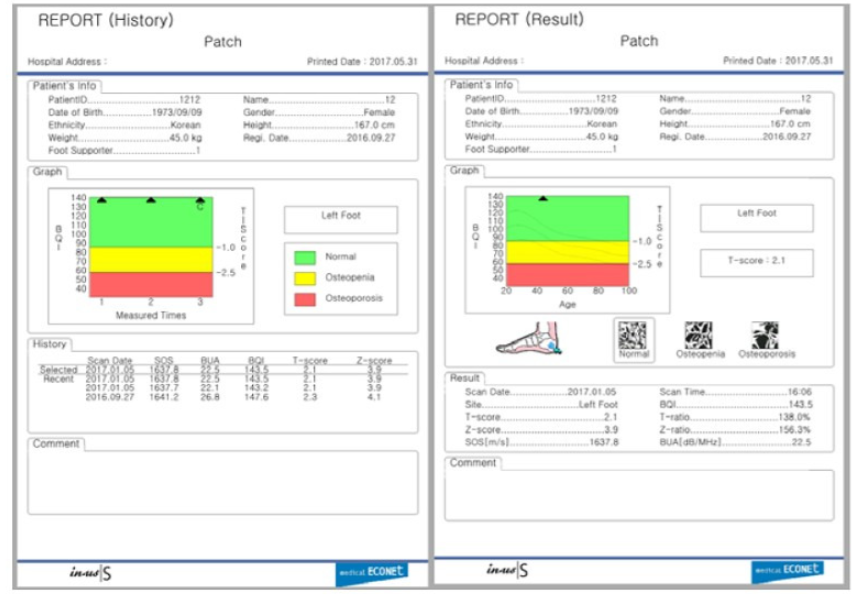
Task: Click the inus S logo in Result report
Action: 508,572
